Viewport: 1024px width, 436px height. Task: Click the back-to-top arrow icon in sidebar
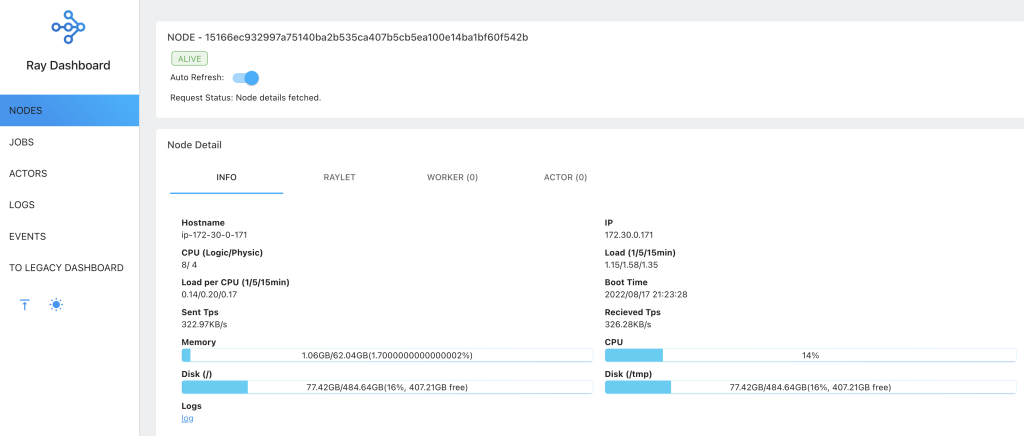[x=25, y=304]
